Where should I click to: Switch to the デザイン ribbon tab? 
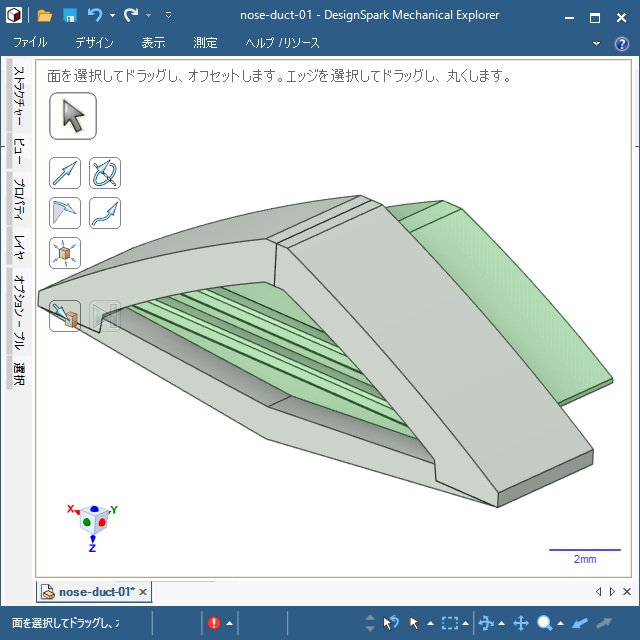coord(94,43)
